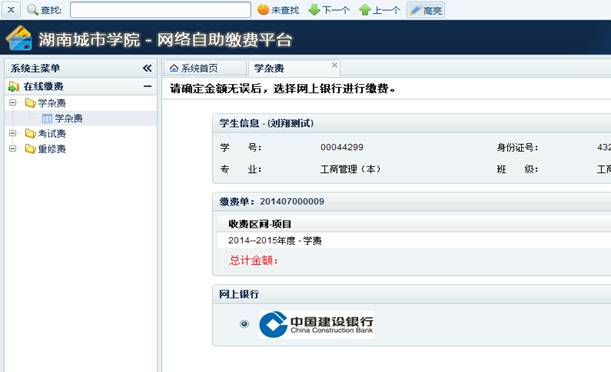
Task: Click the 考试费 folder icon
Action: click(30, 134)
